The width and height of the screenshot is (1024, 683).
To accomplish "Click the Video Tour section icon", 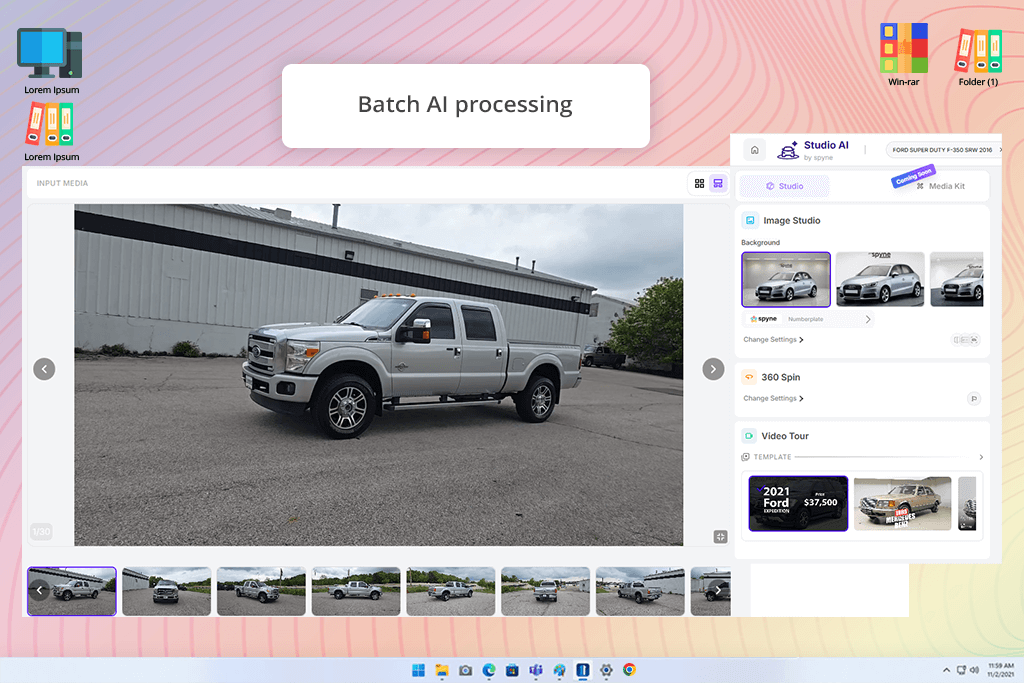I will (x=749, y=436).
